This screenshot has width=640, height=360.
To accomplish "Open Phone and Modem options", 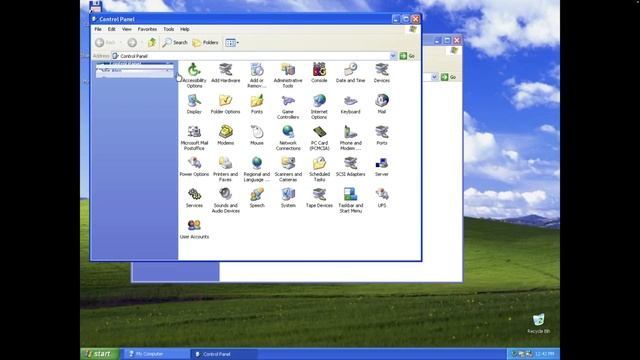I will (x=350, y=138).
